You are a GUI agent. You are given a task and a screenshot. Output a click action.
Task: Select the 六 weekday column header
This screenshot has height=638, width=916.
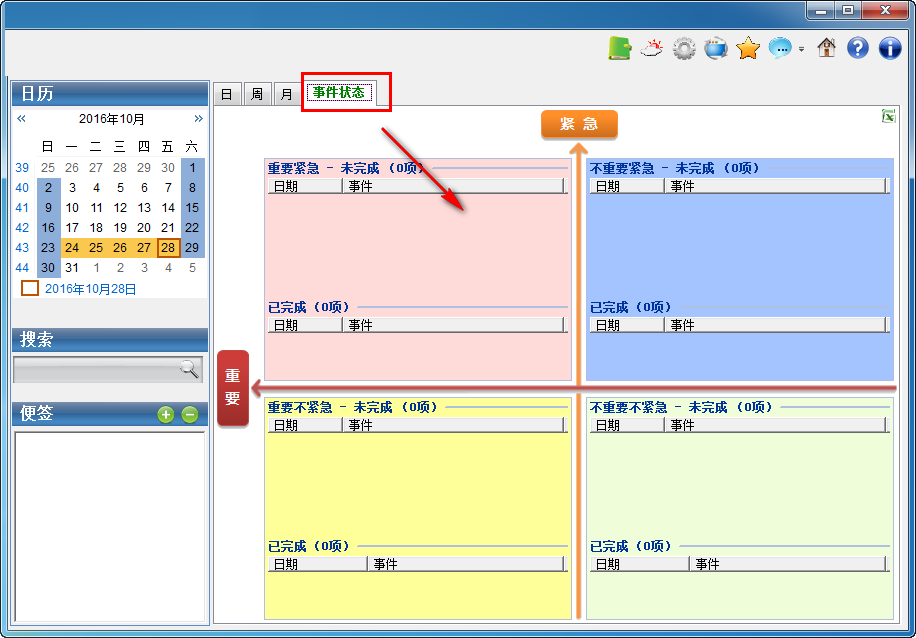(192, 146)
